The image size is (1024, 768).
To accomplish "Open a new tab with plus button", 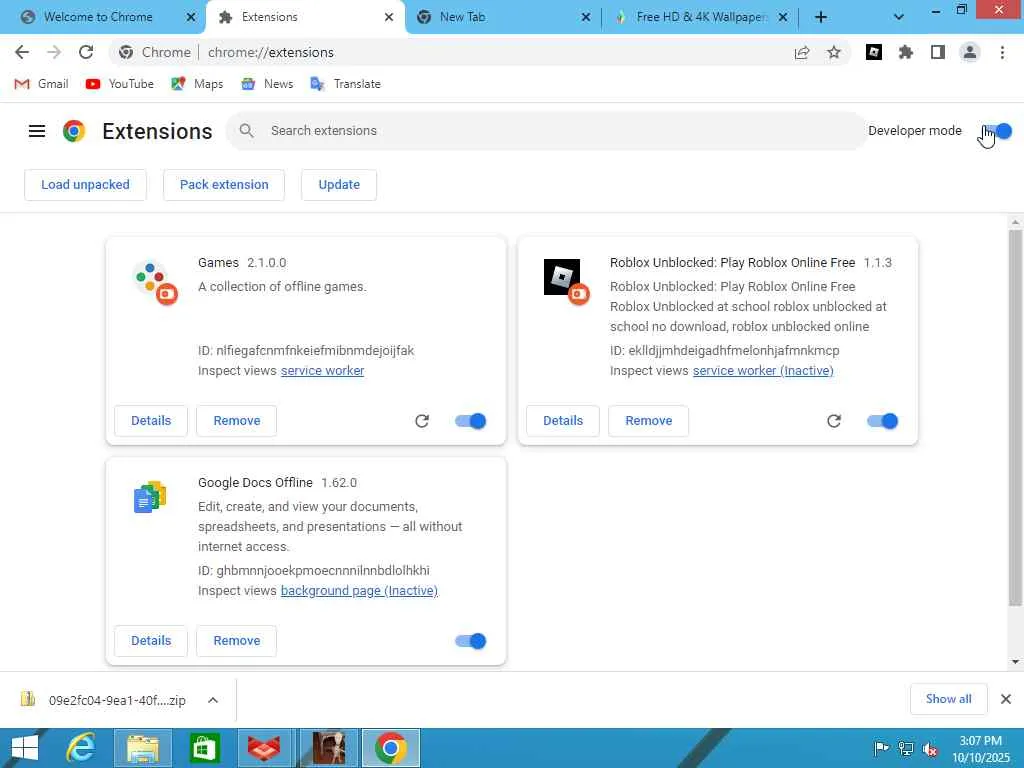I will coord(821,17).
